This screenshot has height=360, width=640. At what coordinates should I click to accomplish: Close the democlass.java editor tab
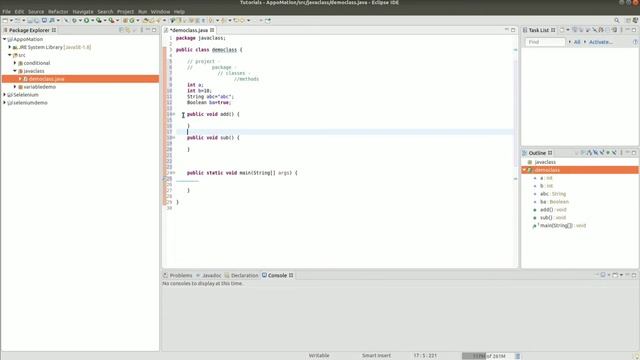(x=212, y=30)
